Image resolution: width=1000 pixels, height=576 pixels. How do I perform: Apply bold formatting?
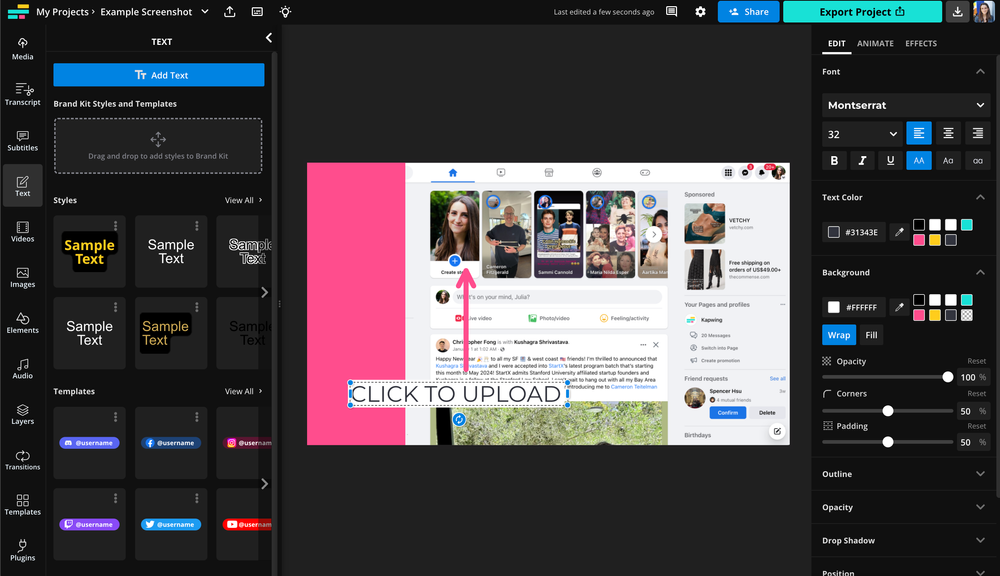834,159
